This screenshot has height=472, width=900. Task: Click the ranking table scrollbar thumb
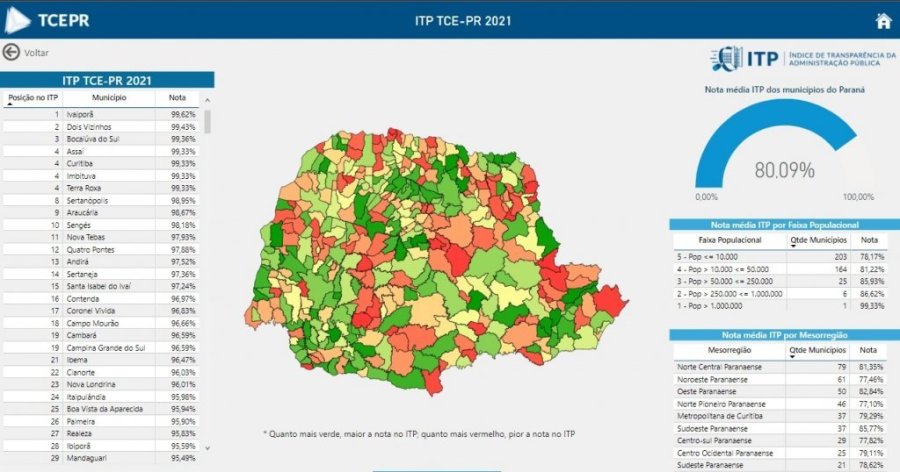(207, 121)
